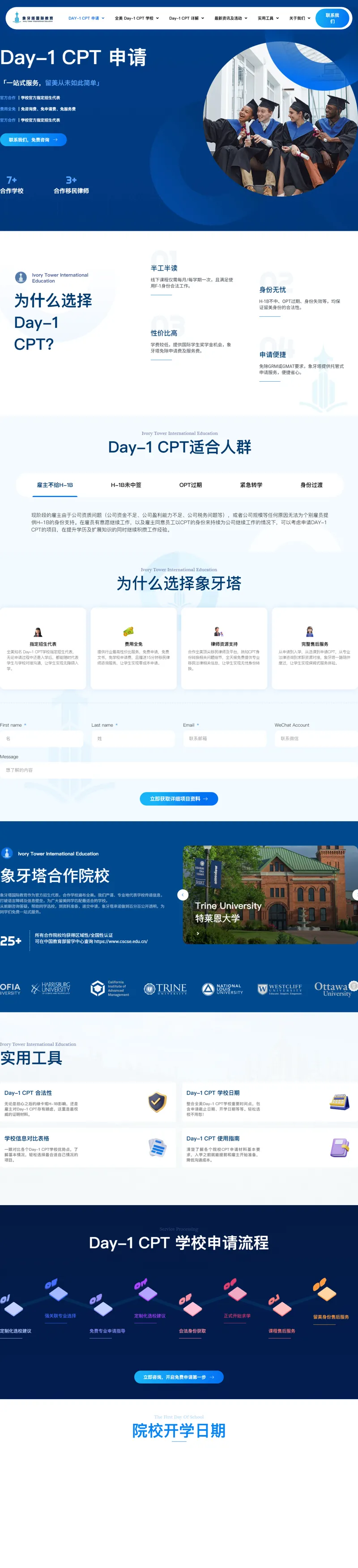Switch to the OPT过期 tab
The width and height of the screenshot is (358, 1568).
pos(190,485)
